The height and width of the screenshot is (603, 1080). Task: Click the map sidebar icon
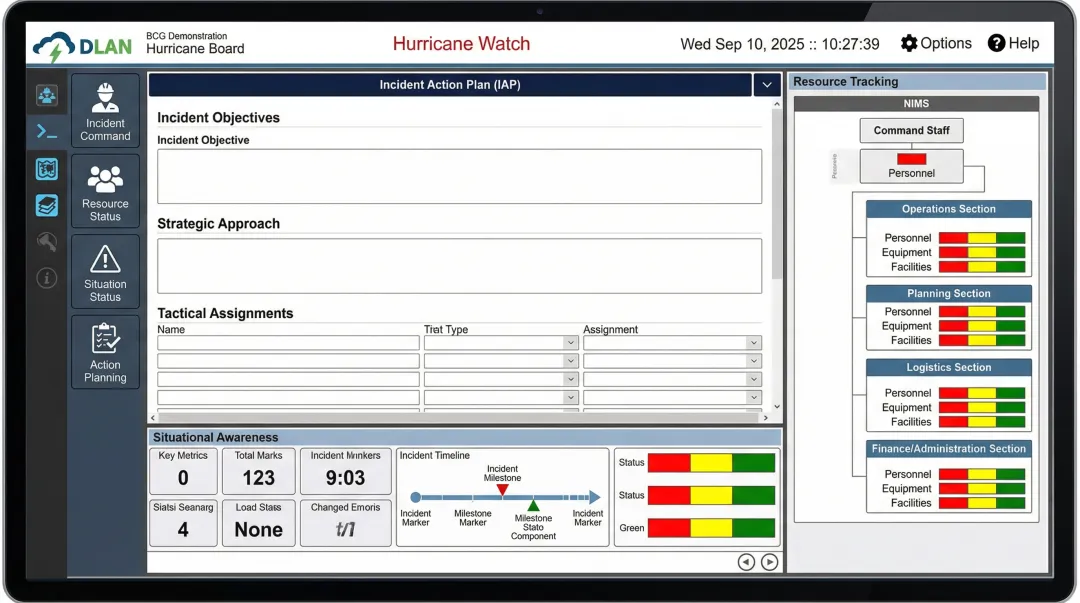(x=47, y=168)
